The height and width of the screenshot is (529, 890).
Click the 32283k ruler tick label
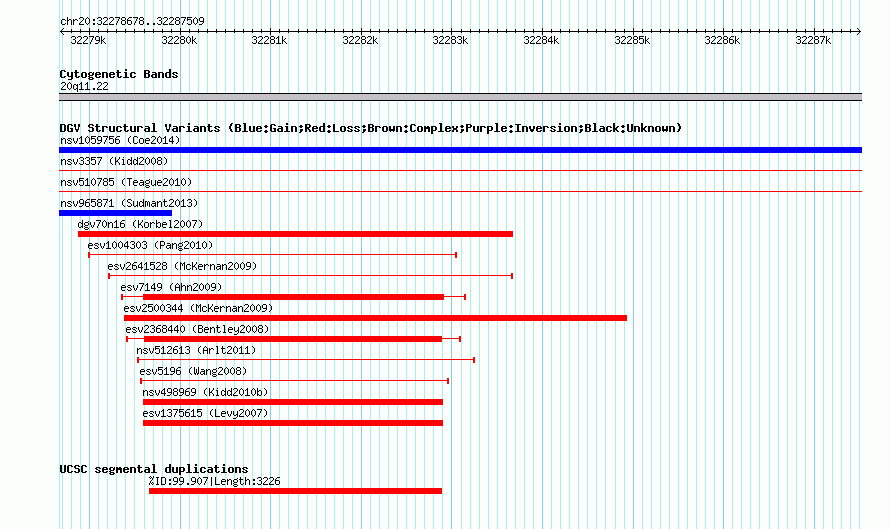coord(450,40)
